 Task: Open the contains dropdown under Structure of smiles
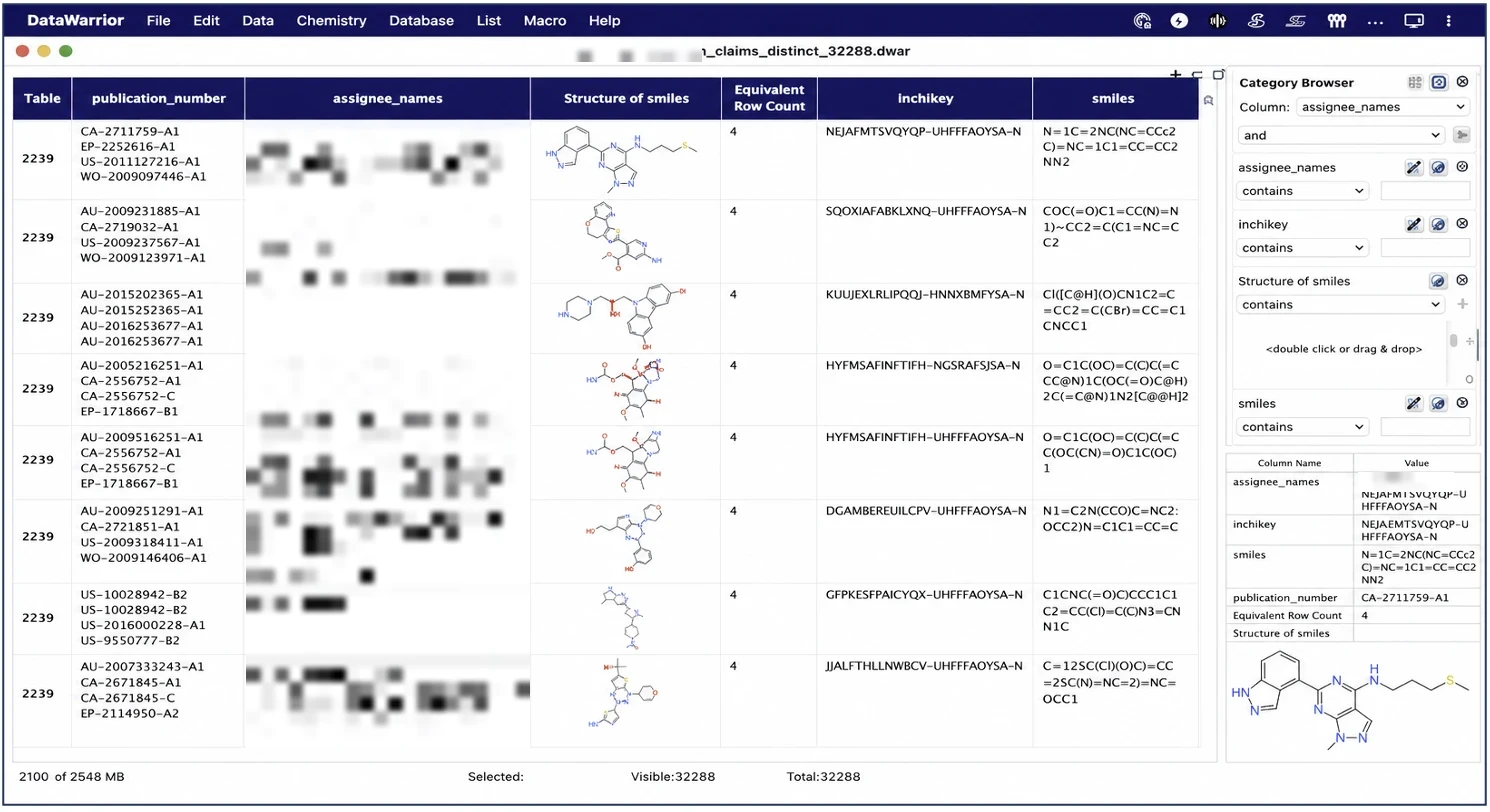click(1341, 305)
